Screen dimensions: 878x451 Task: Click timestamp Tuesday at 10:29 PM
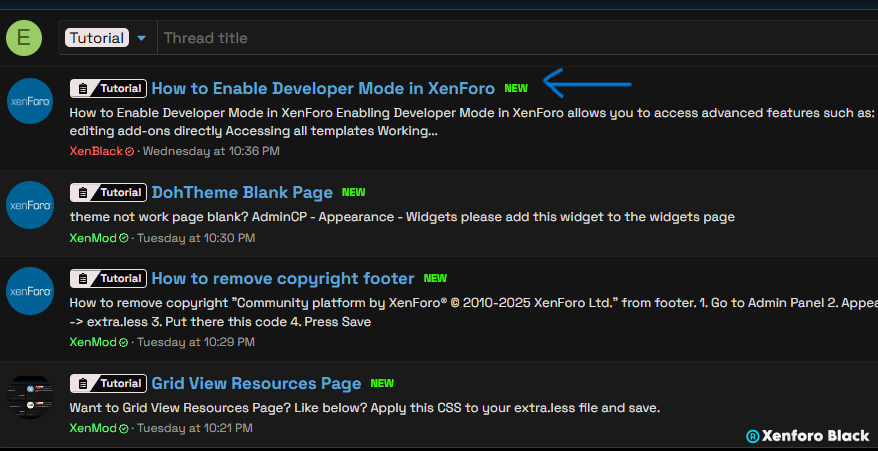pos(196,342)
